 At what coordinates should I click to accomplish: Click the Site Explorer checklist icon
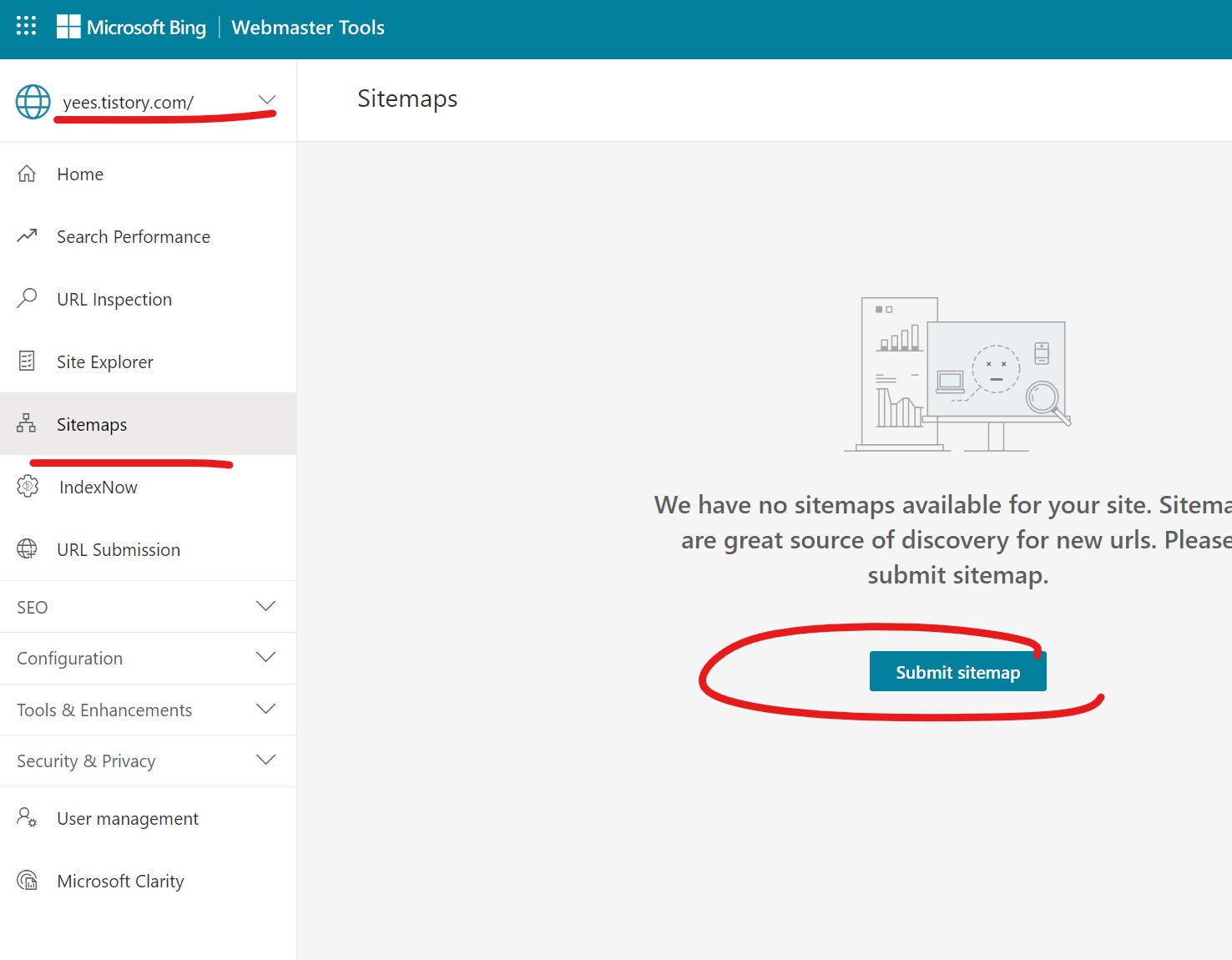(x=27, y=361)
